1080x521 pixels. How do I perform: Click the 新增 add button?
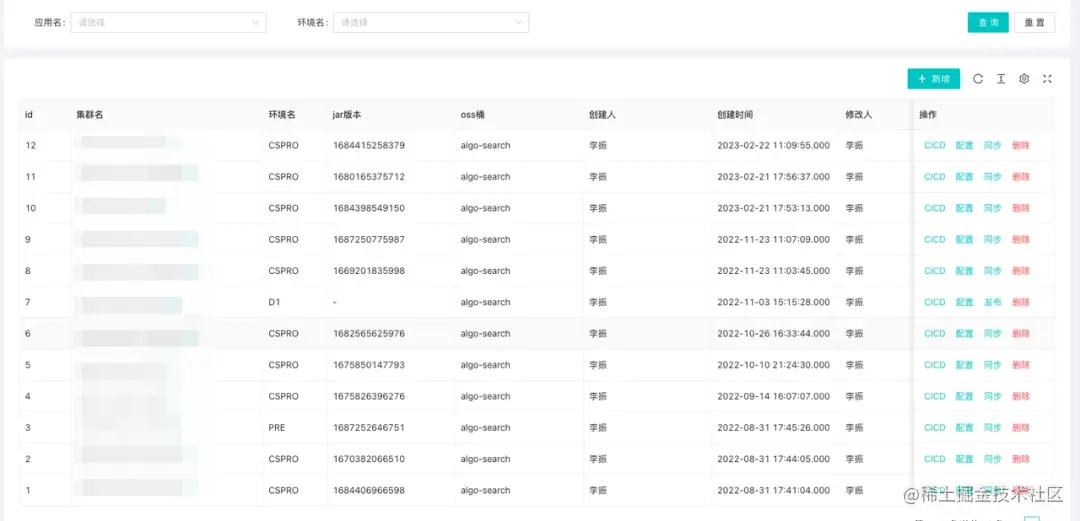(933, 79)
